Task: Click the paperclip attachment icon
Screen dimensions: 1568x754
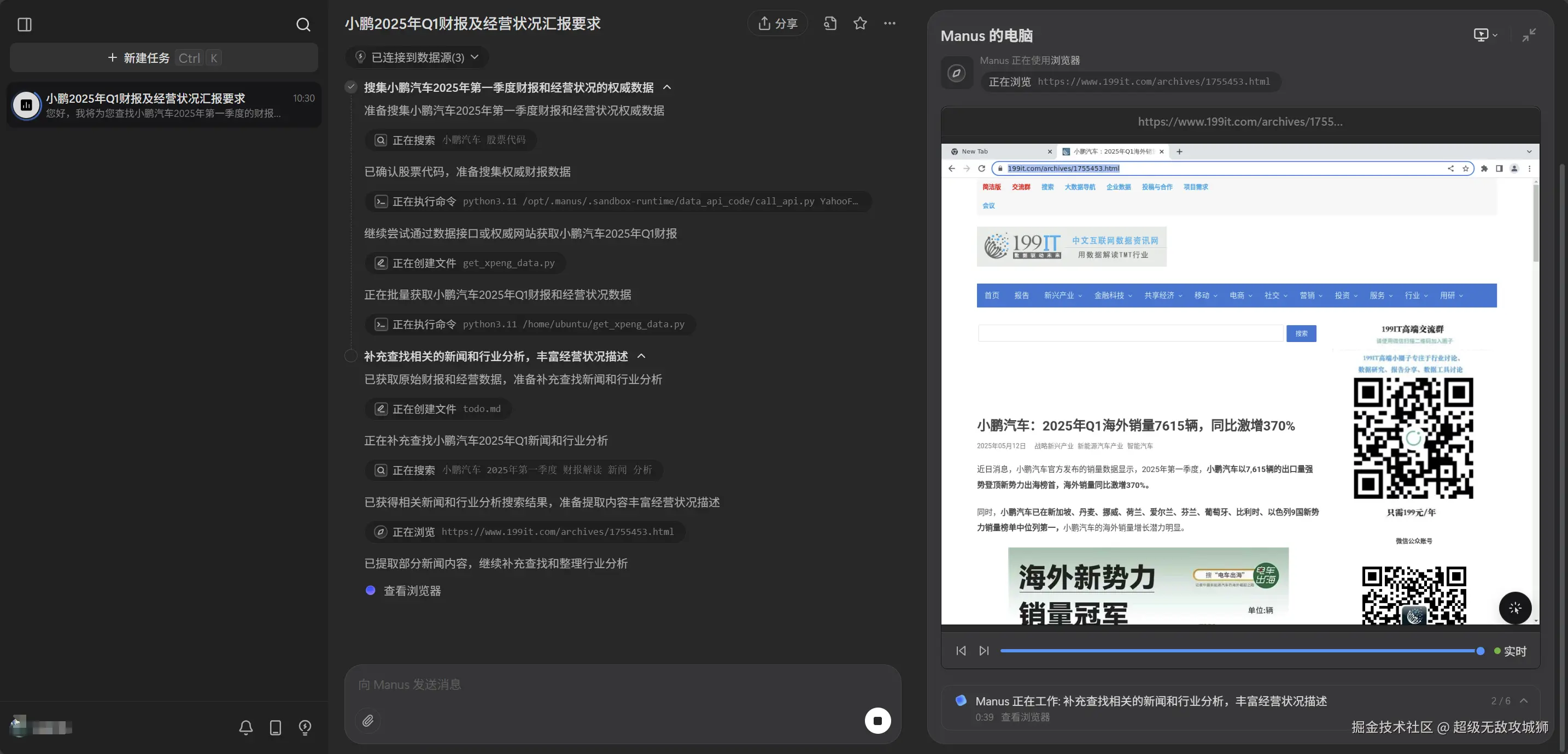Action: 367,721
